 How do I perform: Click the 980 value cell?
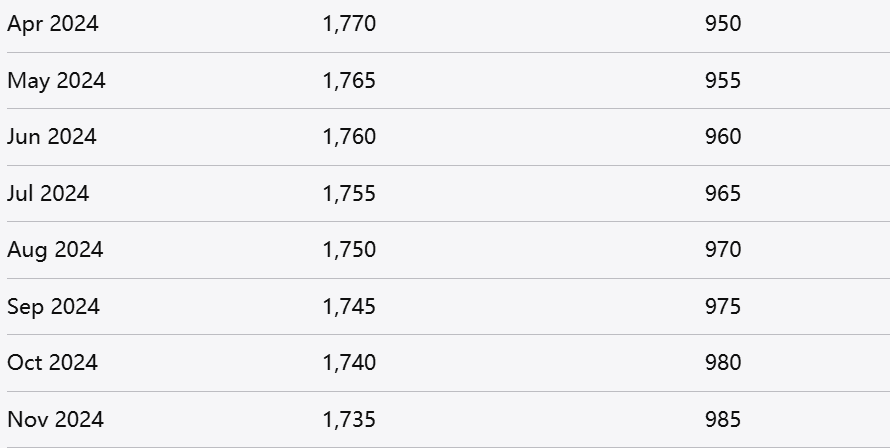click(722, 362)
